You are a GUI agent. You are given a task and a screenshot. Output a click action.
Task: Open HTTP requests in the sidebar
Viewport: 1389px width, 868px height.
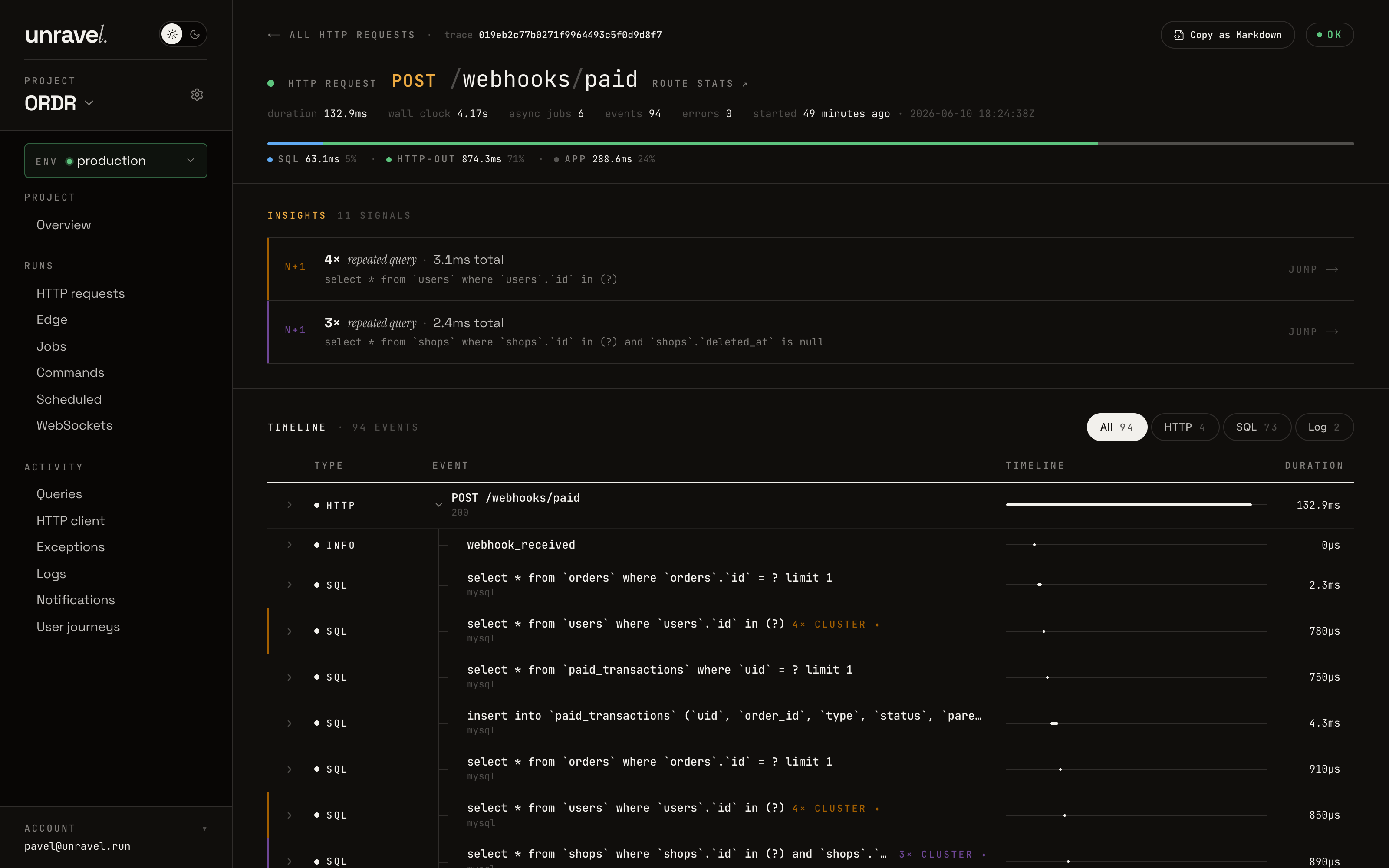point(80,293)
